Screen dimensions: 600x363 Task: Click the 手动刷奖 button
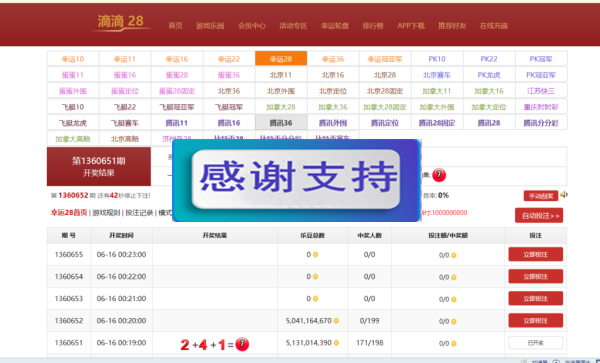point(541,196)
